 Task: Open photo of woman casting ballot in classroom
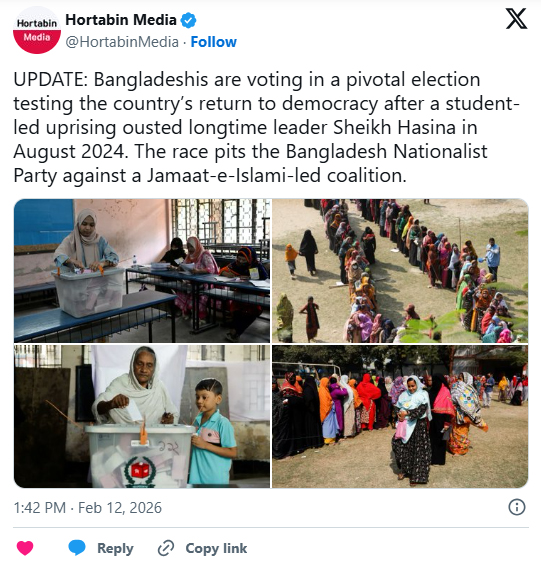coord(142,271)
